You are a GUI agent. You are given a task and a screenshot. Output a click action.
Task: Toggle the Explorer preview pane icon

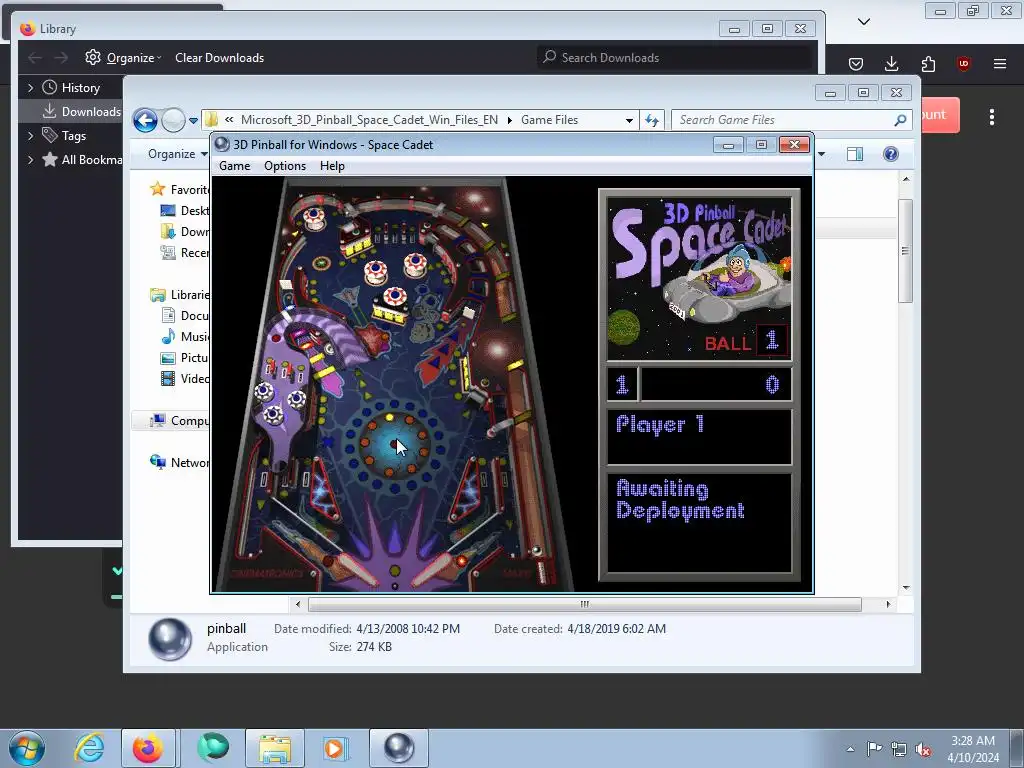(855, 154)
